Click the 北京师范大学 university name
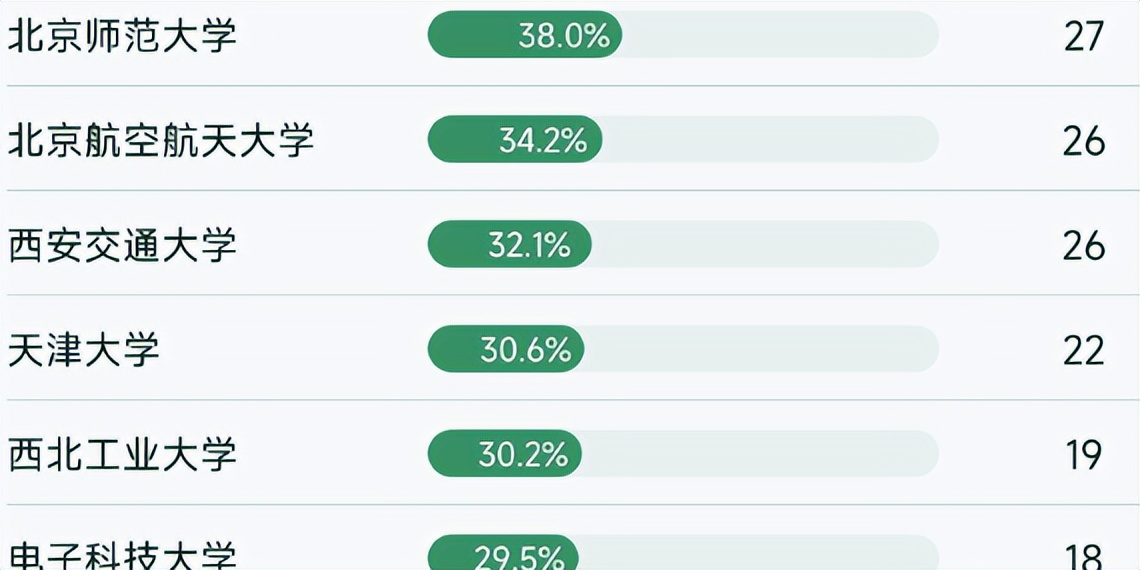Viewport: 1140px width, 570px height. coord(122,36)
